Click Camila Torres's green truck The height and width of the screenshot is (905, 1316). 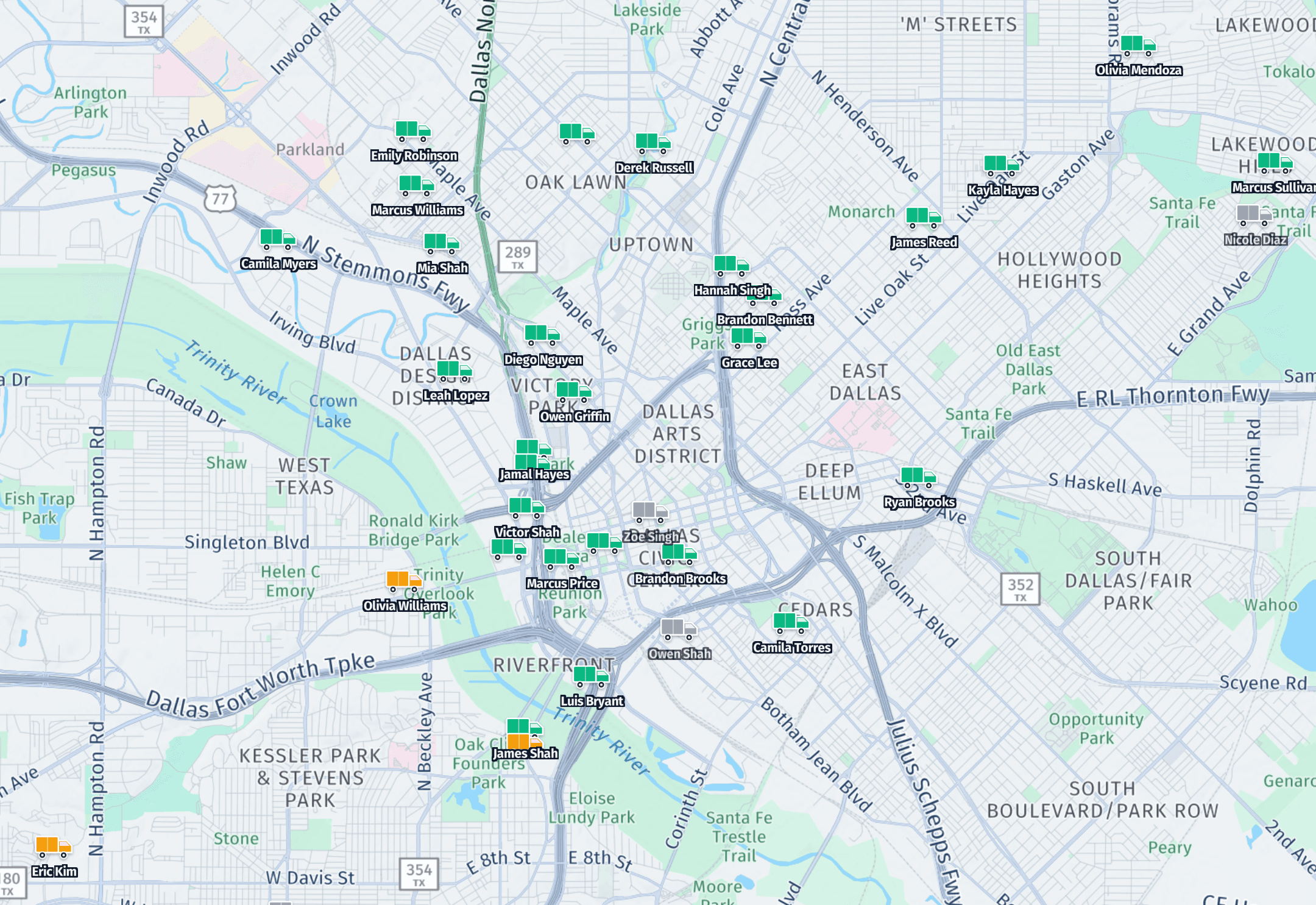(791, 623)
